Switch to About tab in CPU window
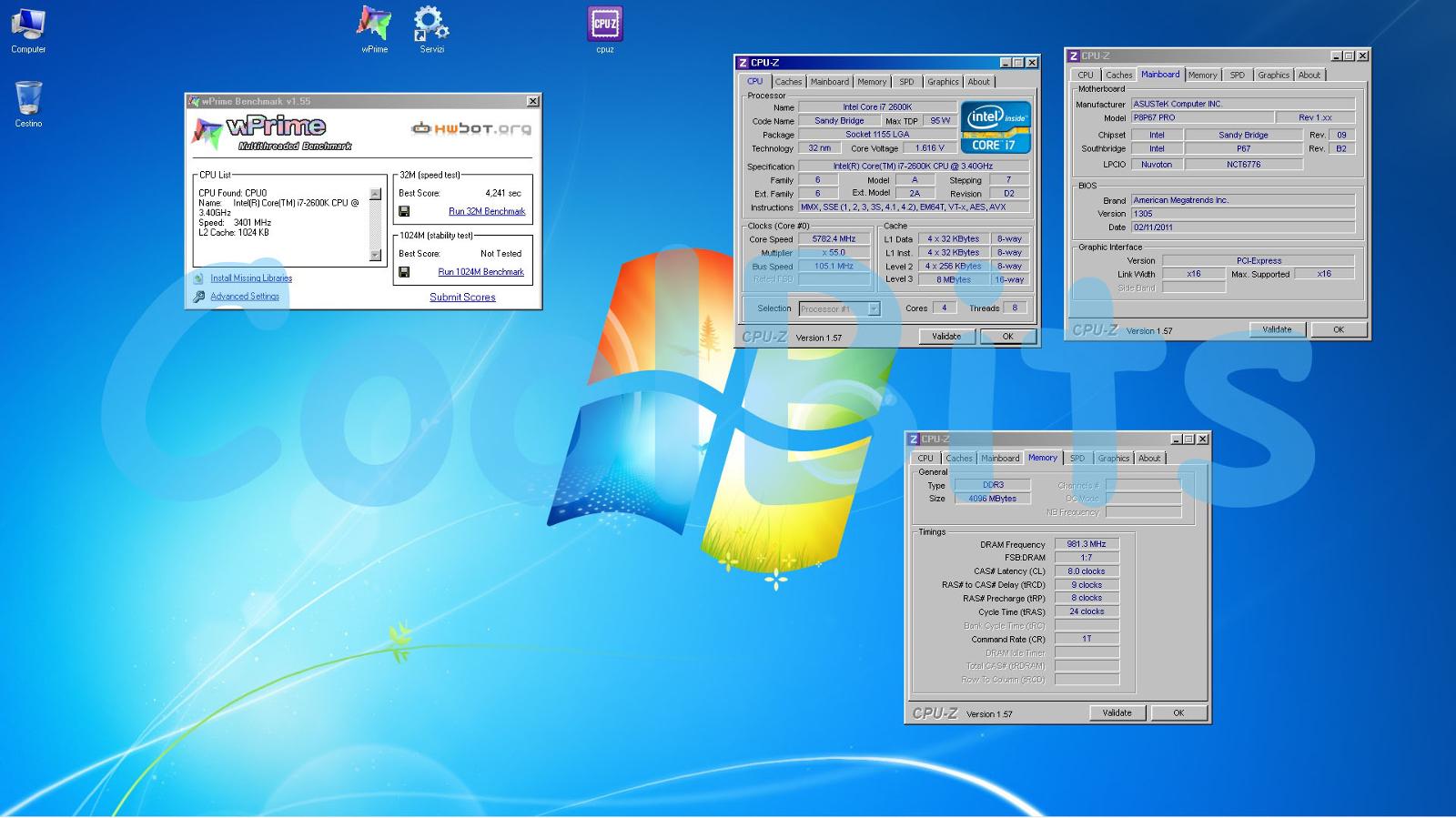The width and height of the screenshot is (1456, 818). (x=978, y=82)
